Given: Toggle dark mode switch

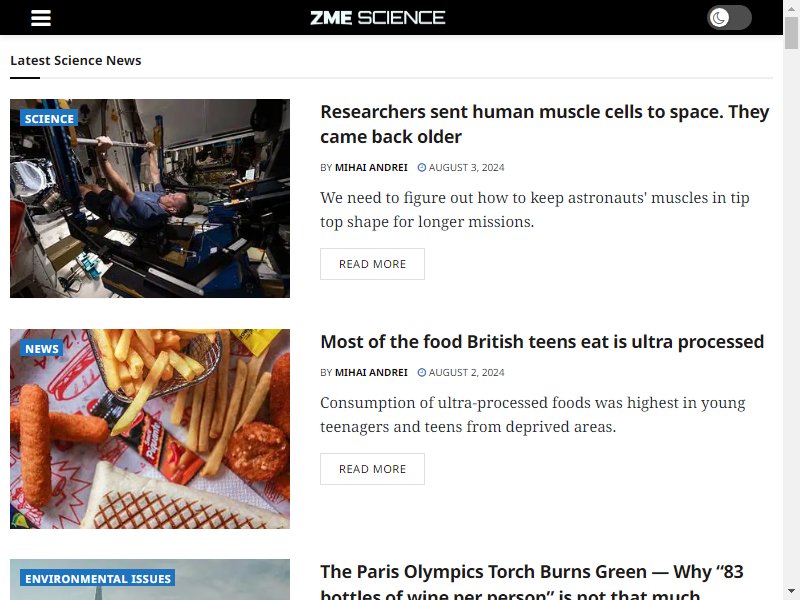Looking at the screenshot, I should click(729, 18).
